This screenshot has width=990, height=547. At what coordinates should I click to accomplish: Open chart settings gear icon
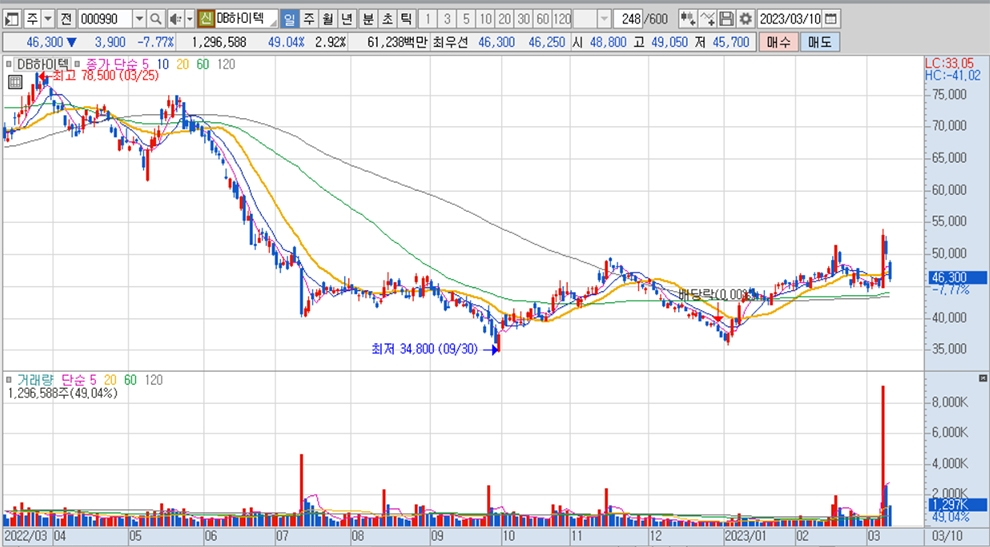[745, 19]
